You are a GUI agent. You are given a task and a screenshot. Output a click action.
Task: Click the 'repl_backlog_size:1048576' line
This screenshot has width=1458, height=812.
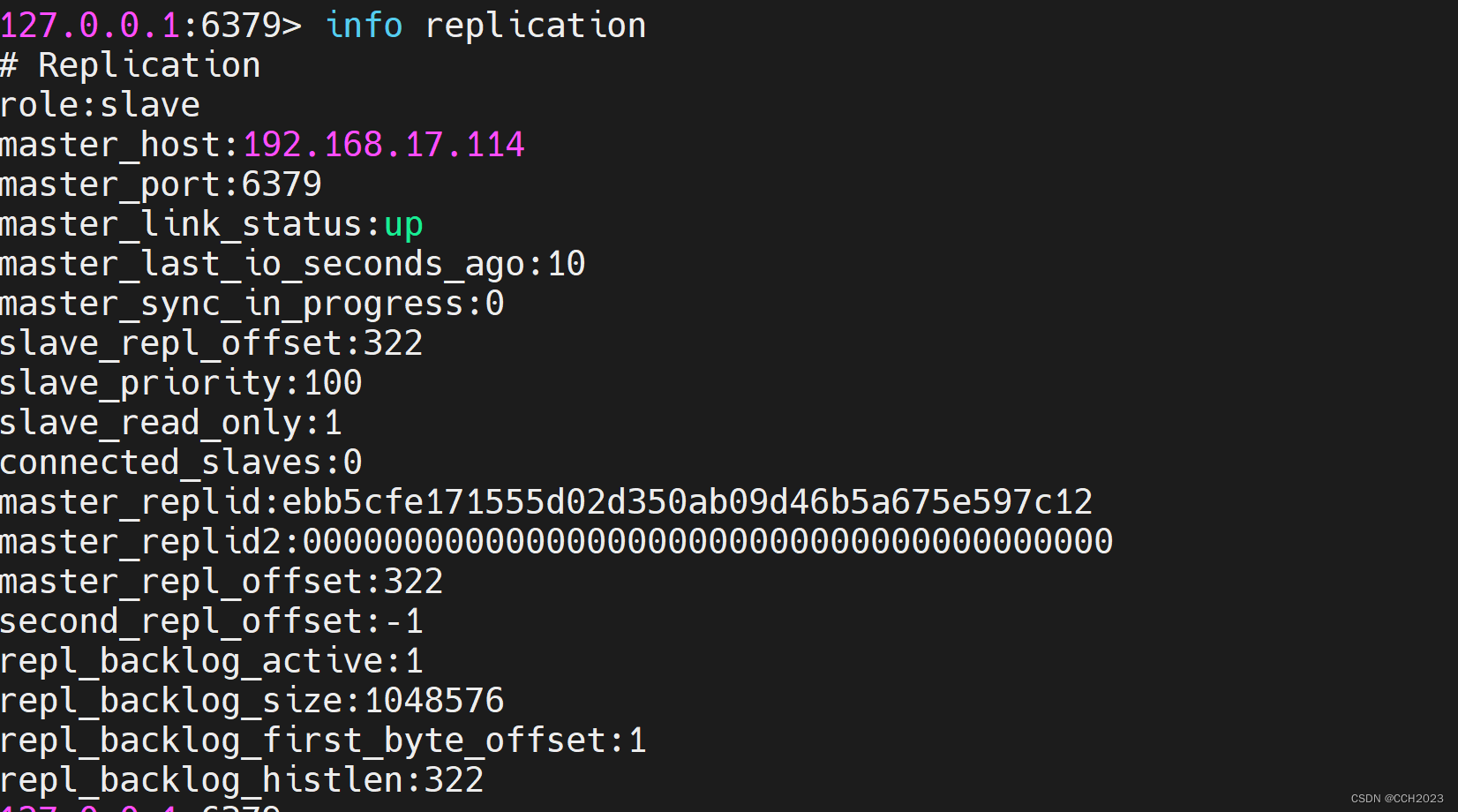pyautogui.click(x=252, y=701)
